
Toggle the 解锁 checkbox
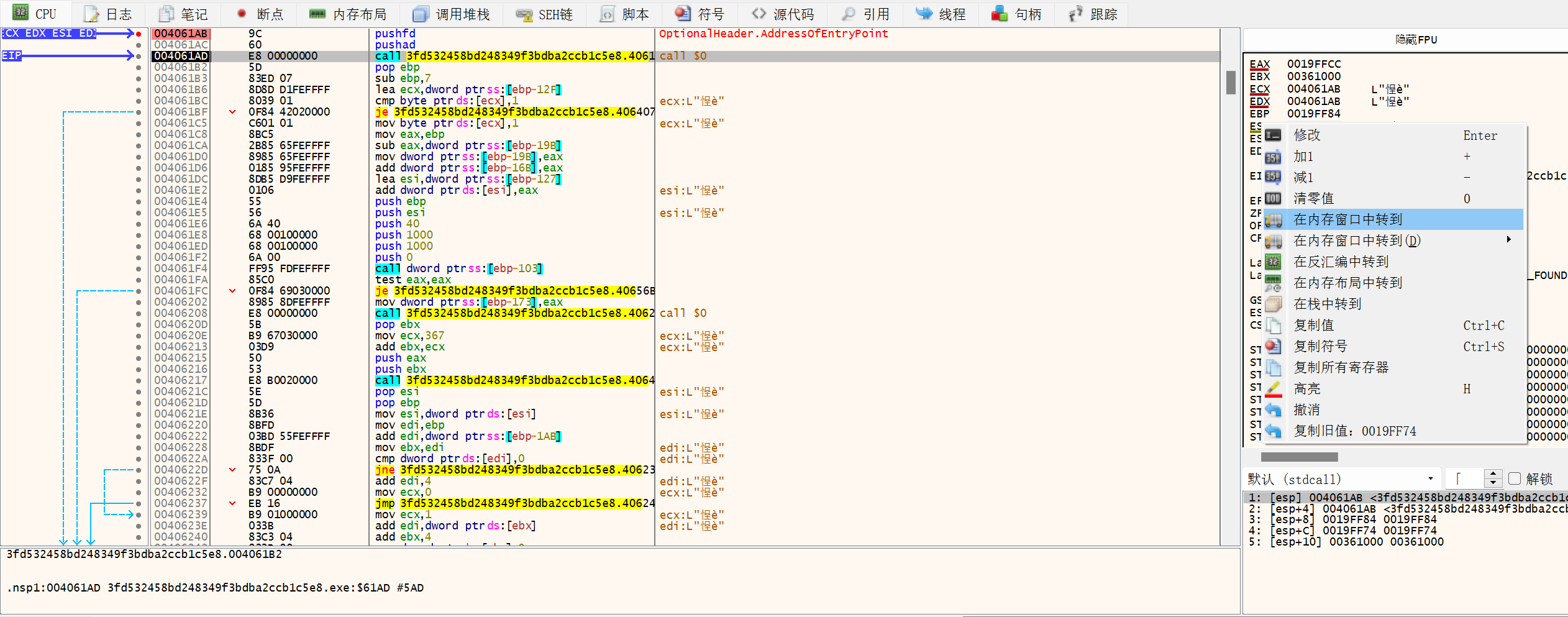1514,478
